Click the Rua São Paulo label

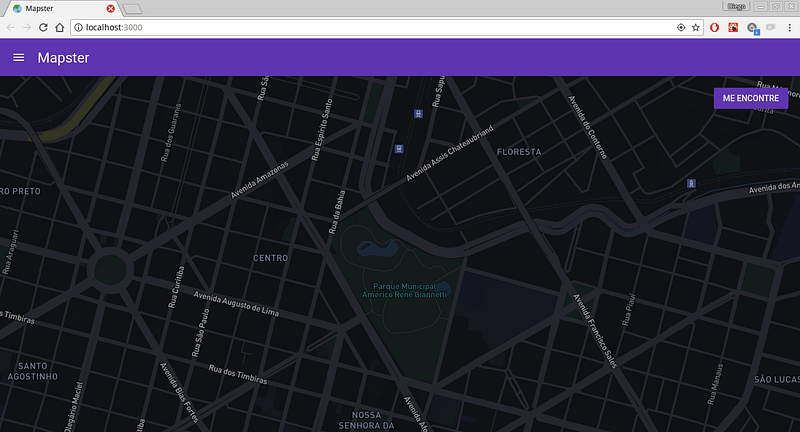pyautogui.click(x=201, y=333)
